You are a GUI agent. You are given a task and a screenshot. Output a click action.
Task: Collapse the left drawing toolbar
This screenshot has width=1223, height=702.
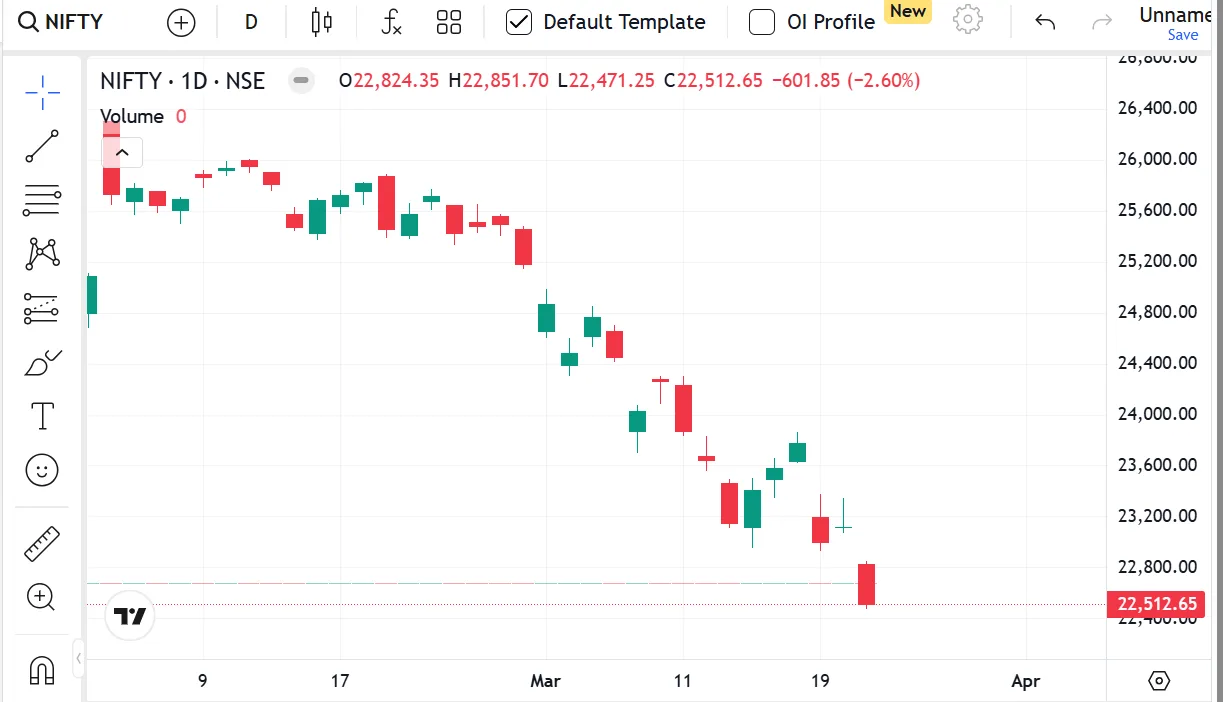(78, 659)
